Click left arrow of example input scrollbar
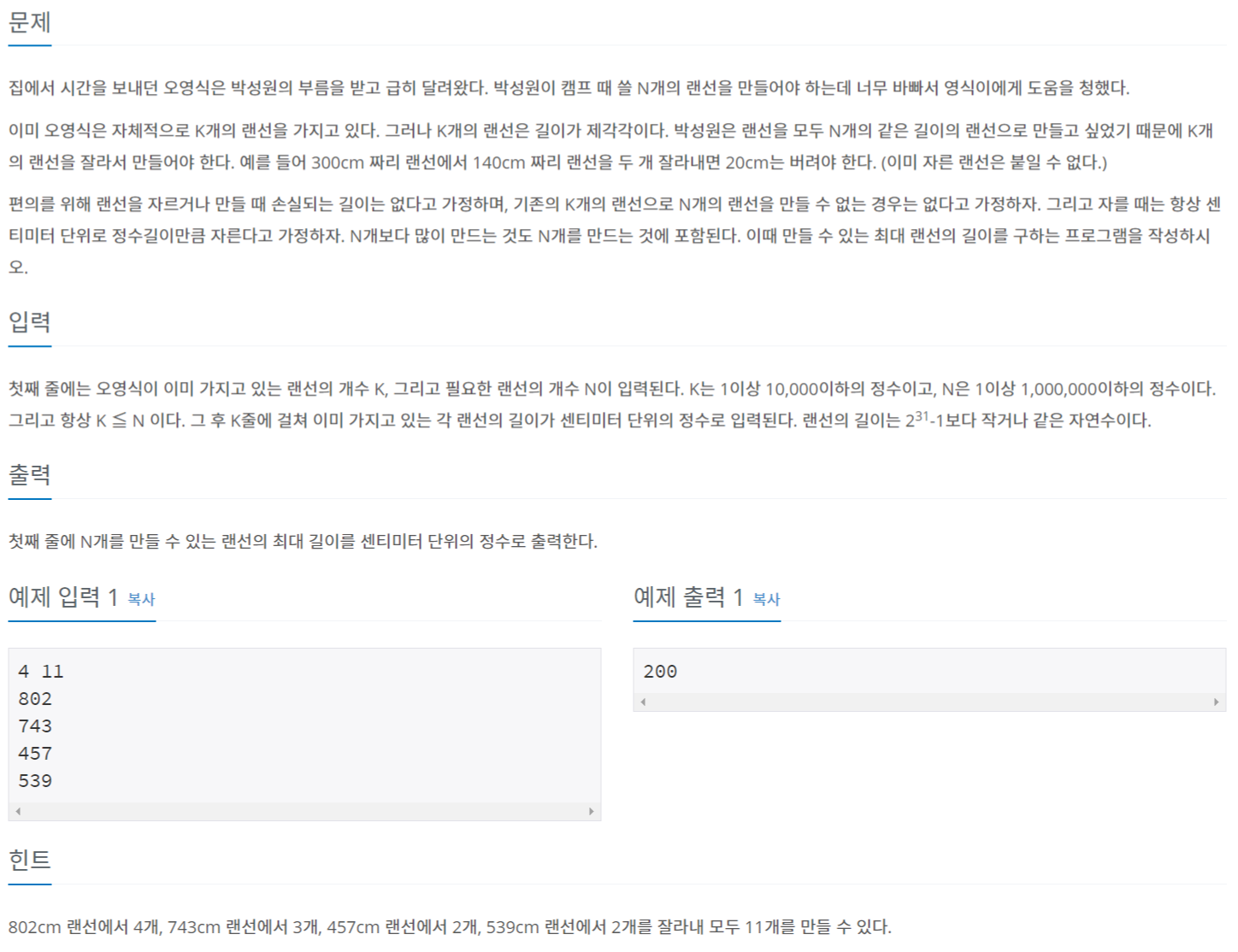1238x952 pixels. coord(18,811)
